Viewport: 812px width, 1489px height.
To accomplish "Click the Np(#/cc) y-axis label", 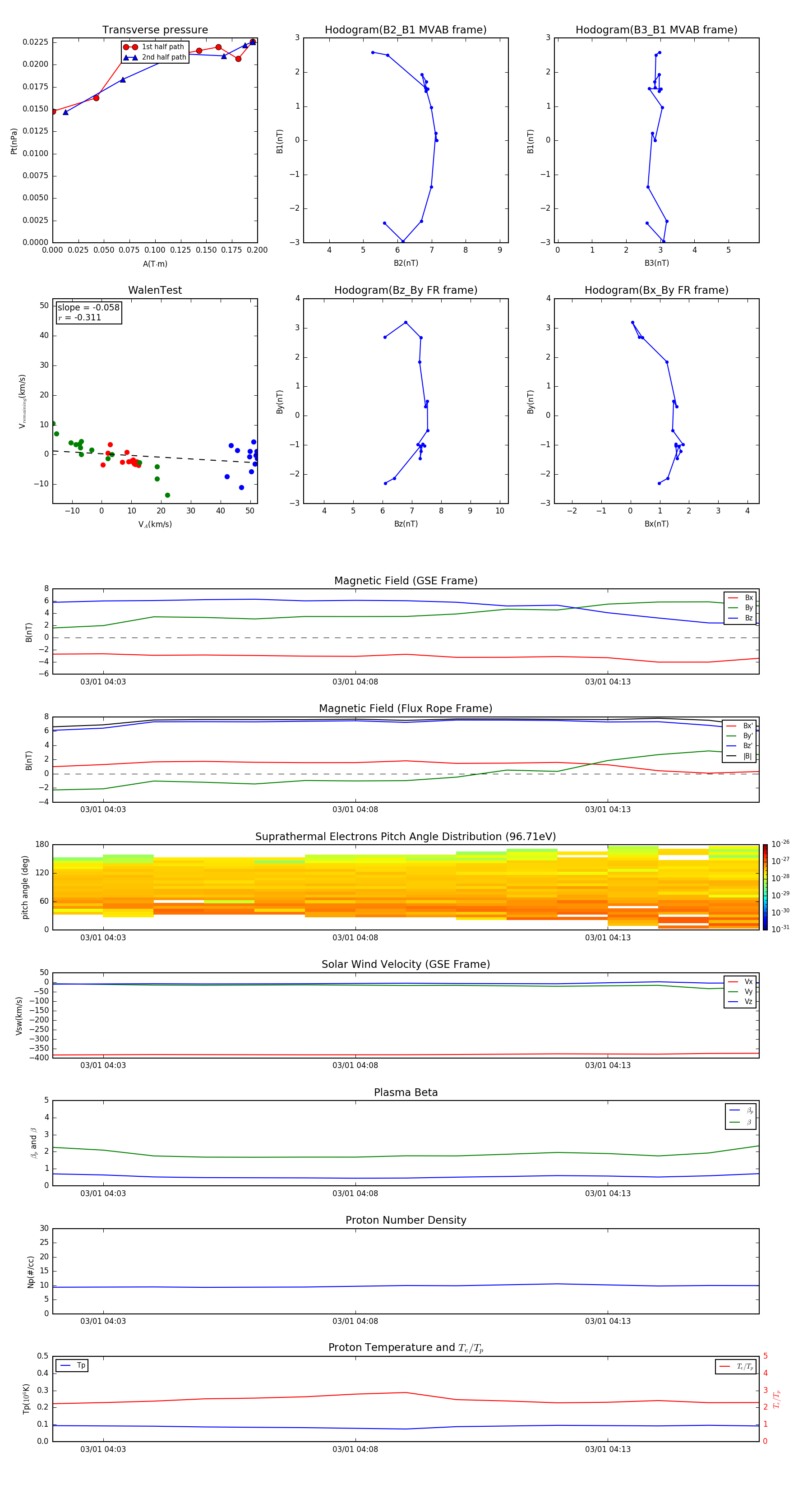I will click(31, 1272).
